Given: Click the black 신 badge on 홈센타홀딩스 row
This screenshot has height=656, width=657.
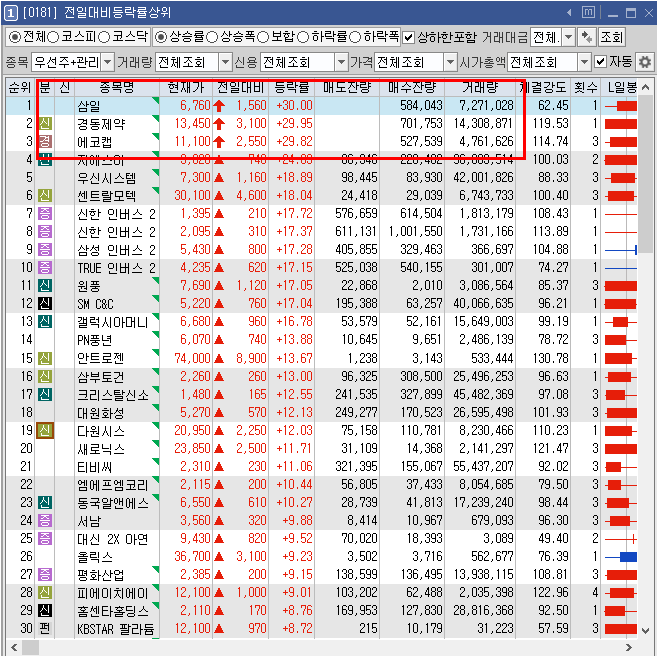Looking at the screenshot, I should click(45, 610).
